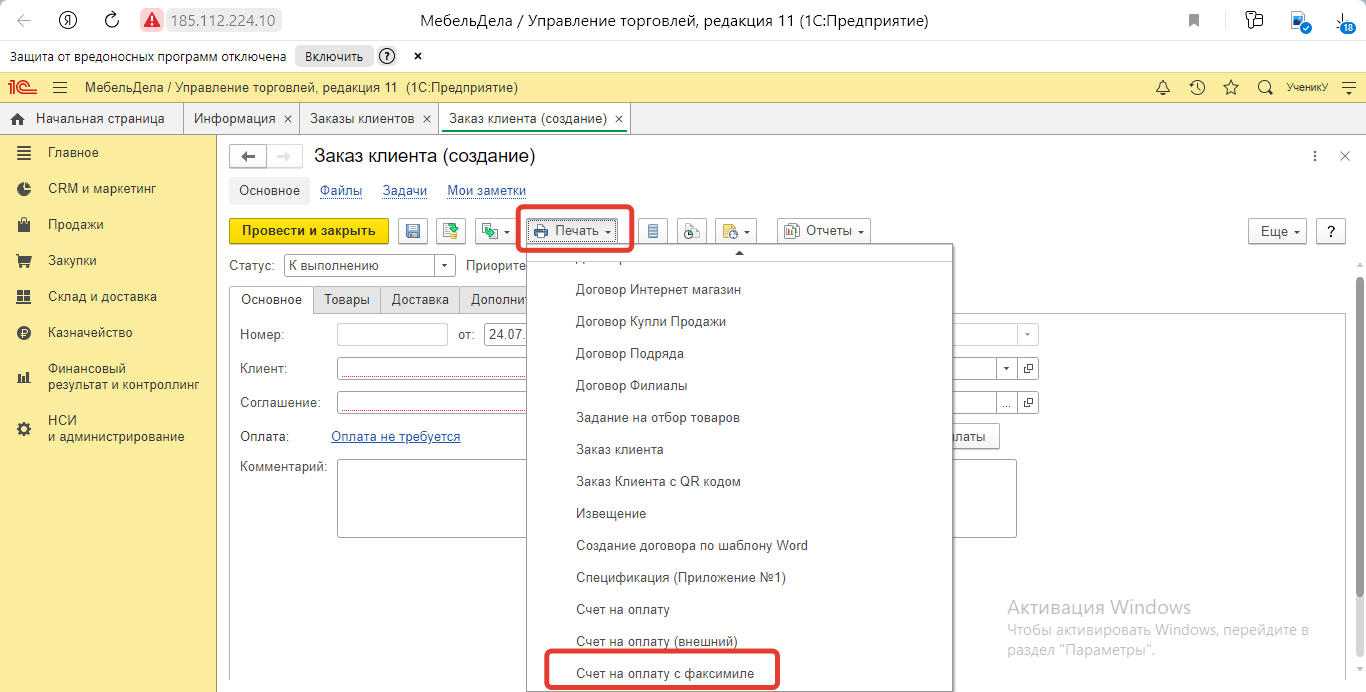The height and width of the screenshot is (692, 1366).
Task: Open the Печать dropdown button
Action: point(573,231)
